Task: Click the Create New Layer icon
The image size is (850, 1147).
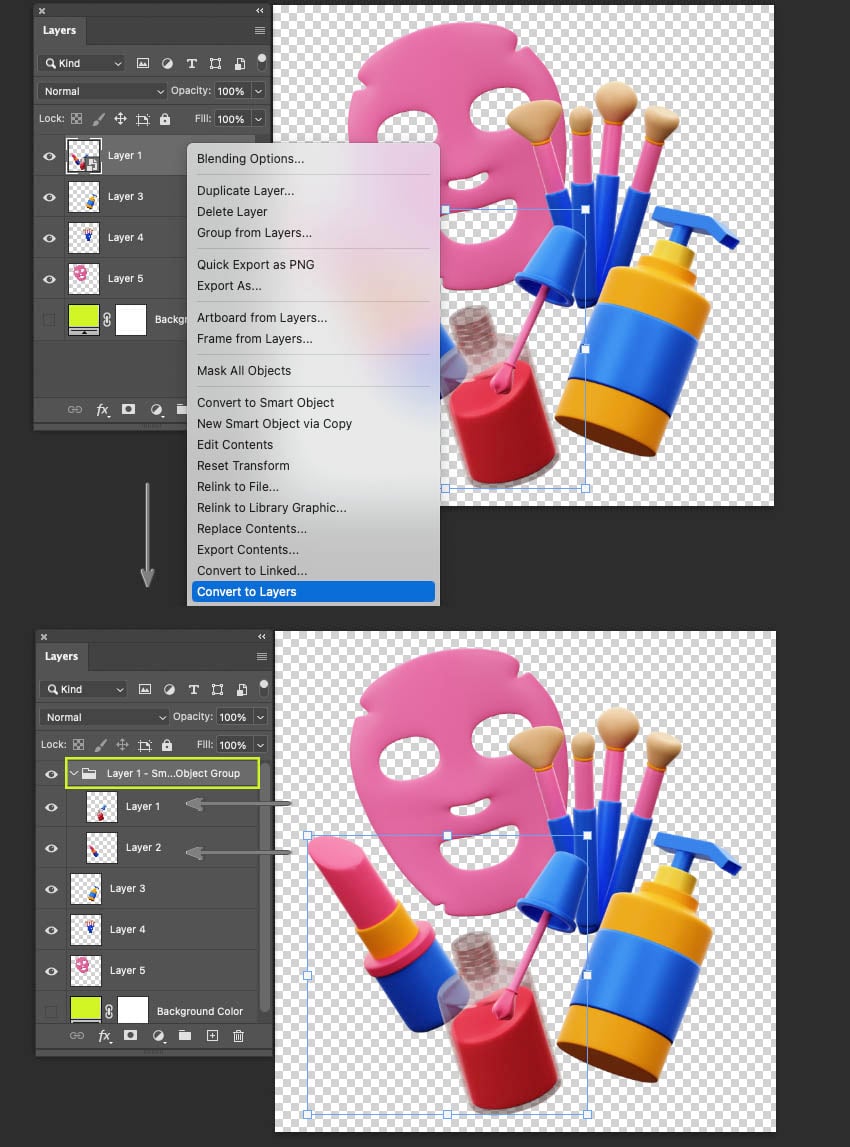Action: pyautogui.click(x=211, y=1036)
